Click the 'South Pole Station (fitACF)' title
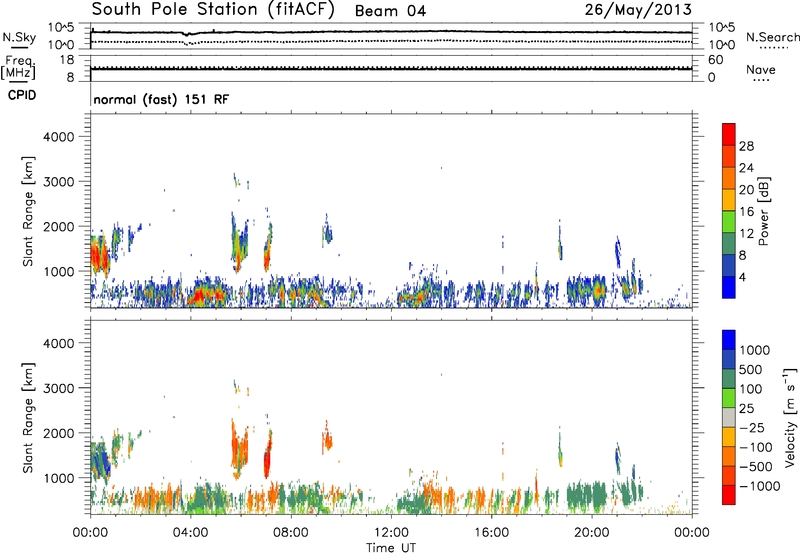The image size is (800, 554). [213, 10]
